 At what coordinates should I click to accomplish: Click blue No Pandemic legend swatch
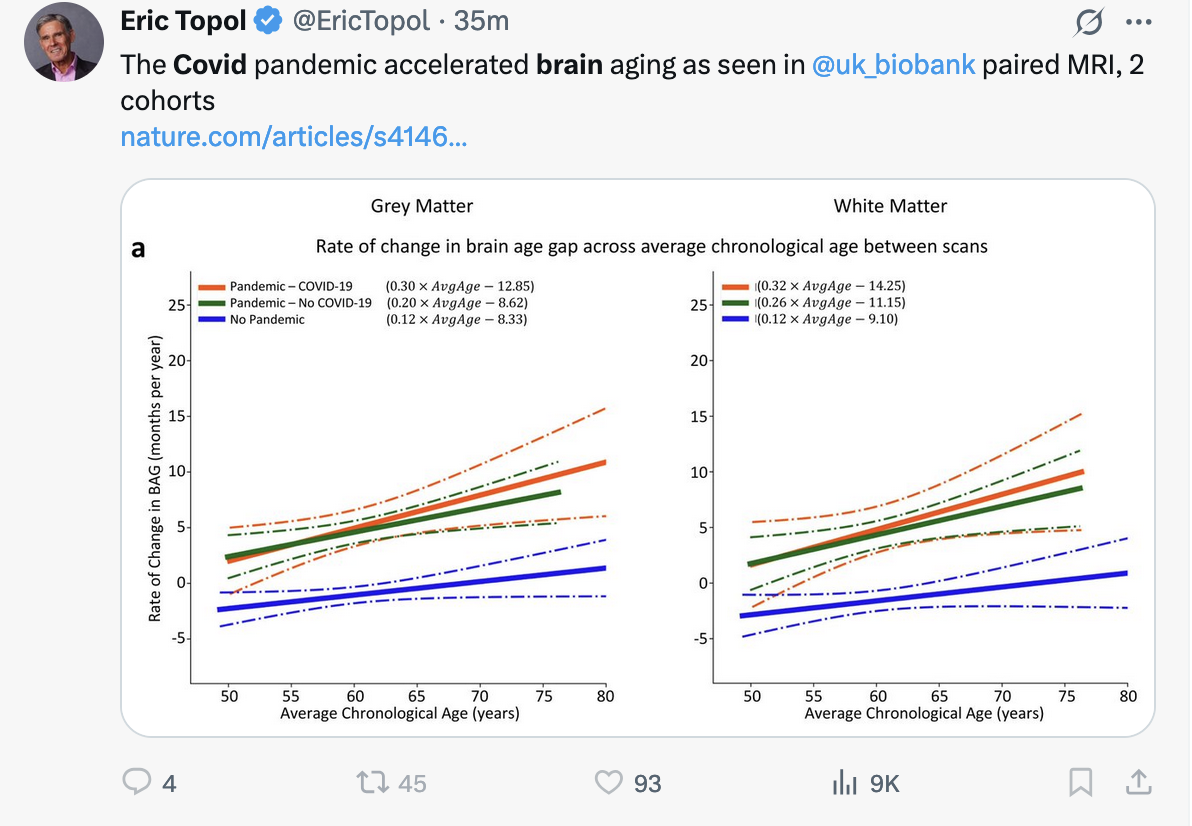(211, 320)
